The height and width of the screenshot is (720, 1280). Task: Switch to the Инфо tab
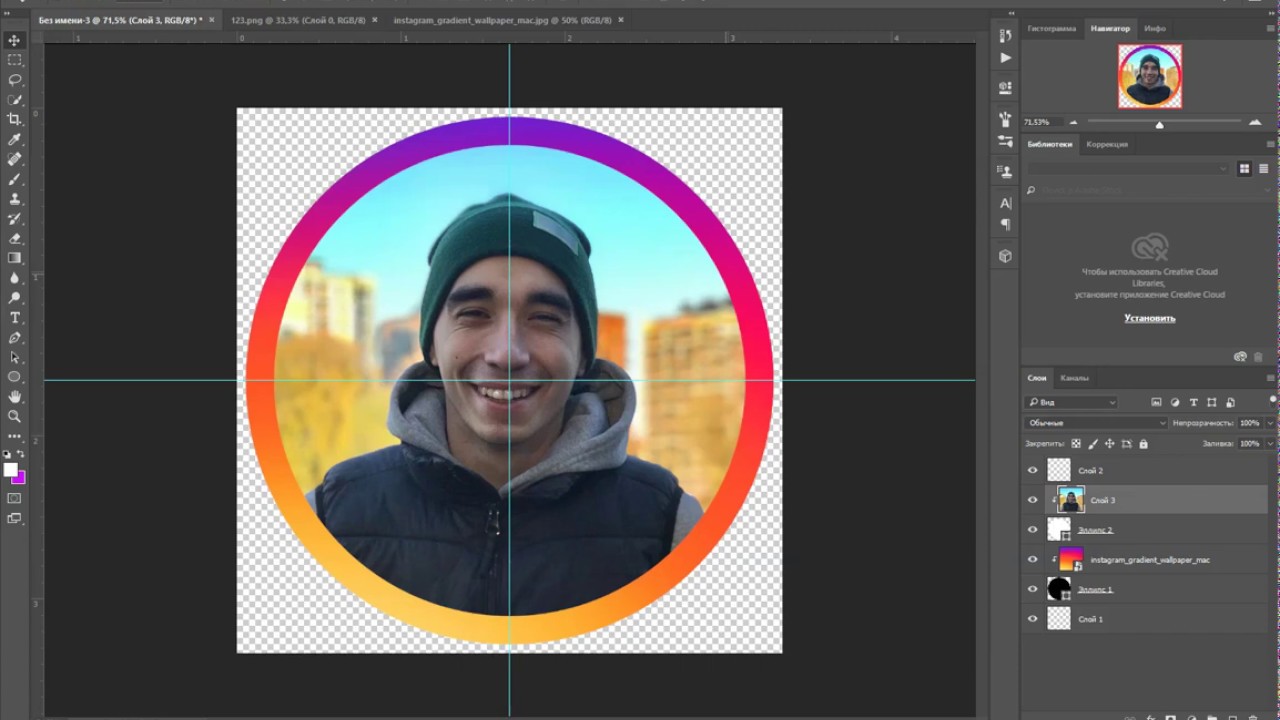click(x=1155, y=28)
